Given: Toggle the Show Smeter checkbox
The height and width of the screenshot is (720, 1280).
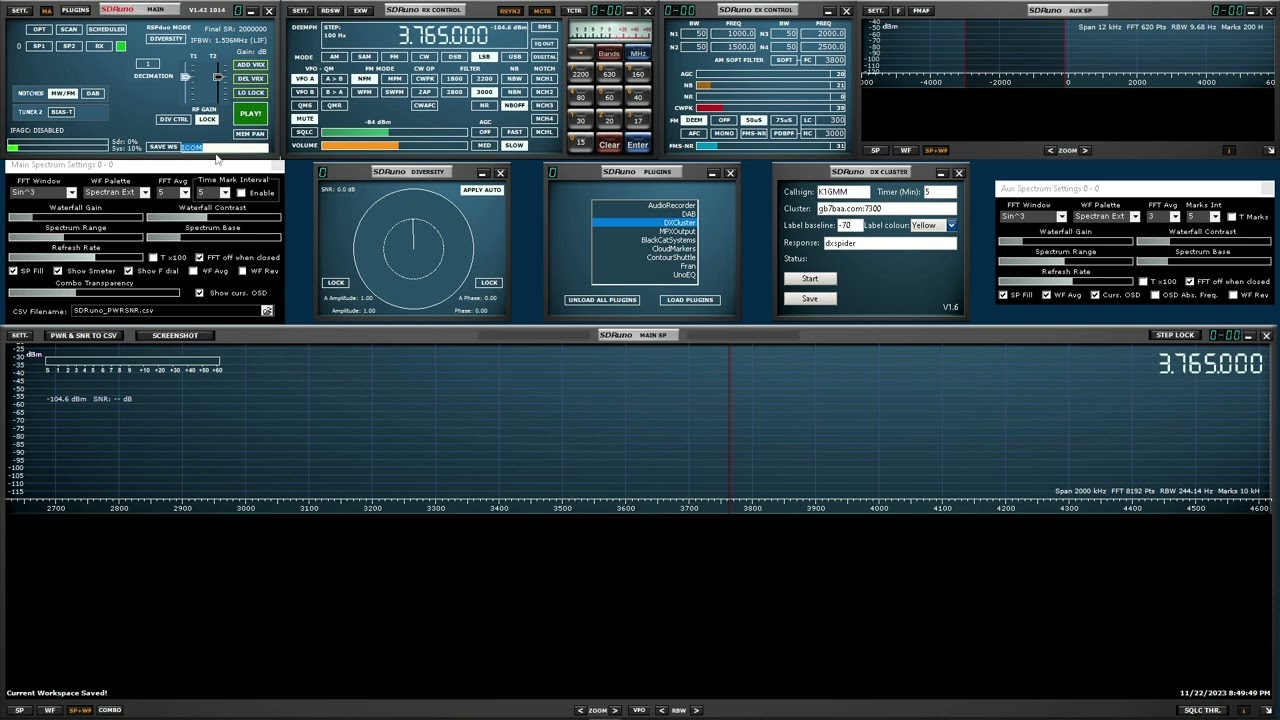Looking at the screenshot, I should (58, 271).
